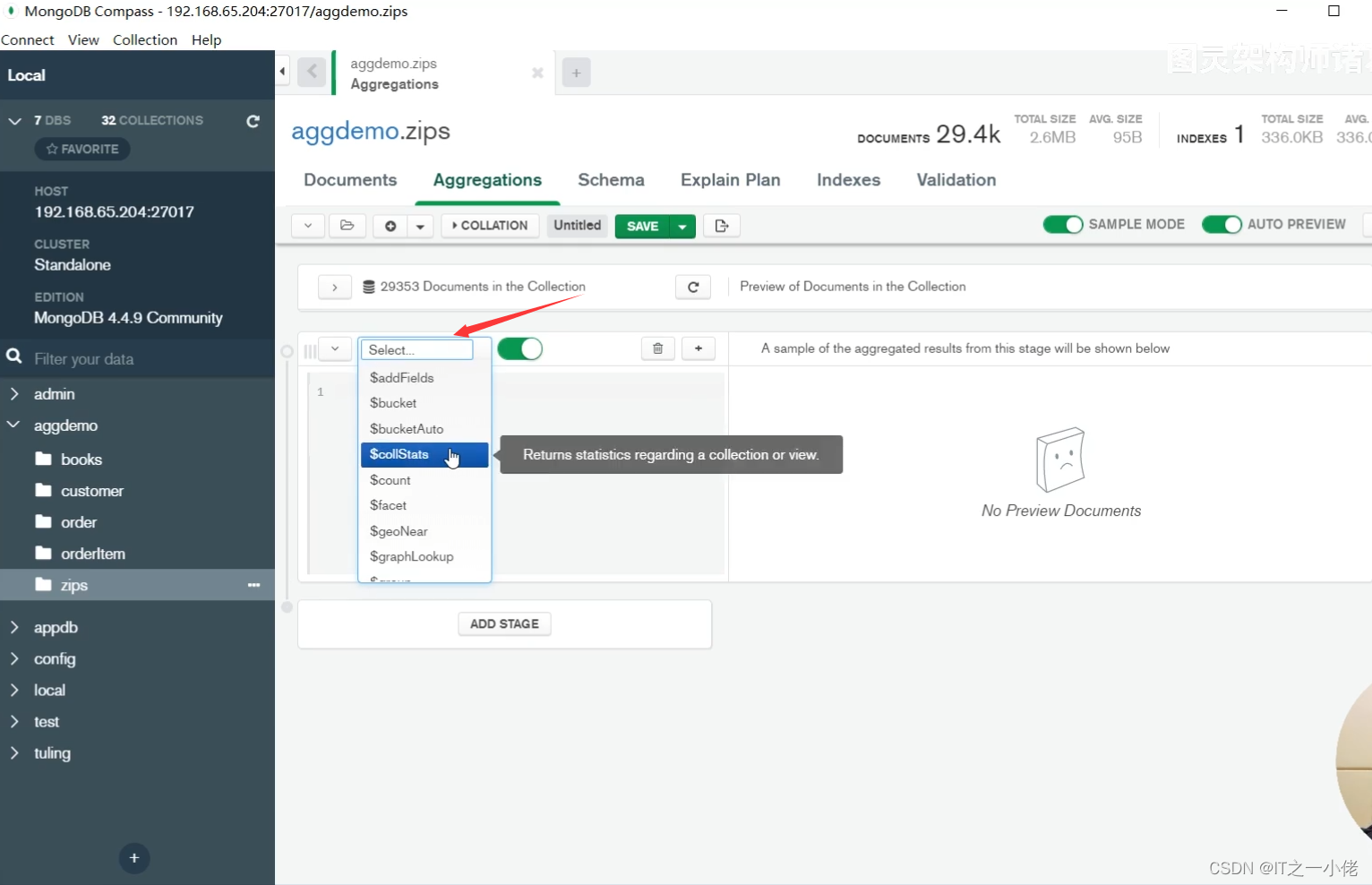The height and width of the screenshot is (885, 1372).
Task: Select $count stage operator
Action: (424, 480)
